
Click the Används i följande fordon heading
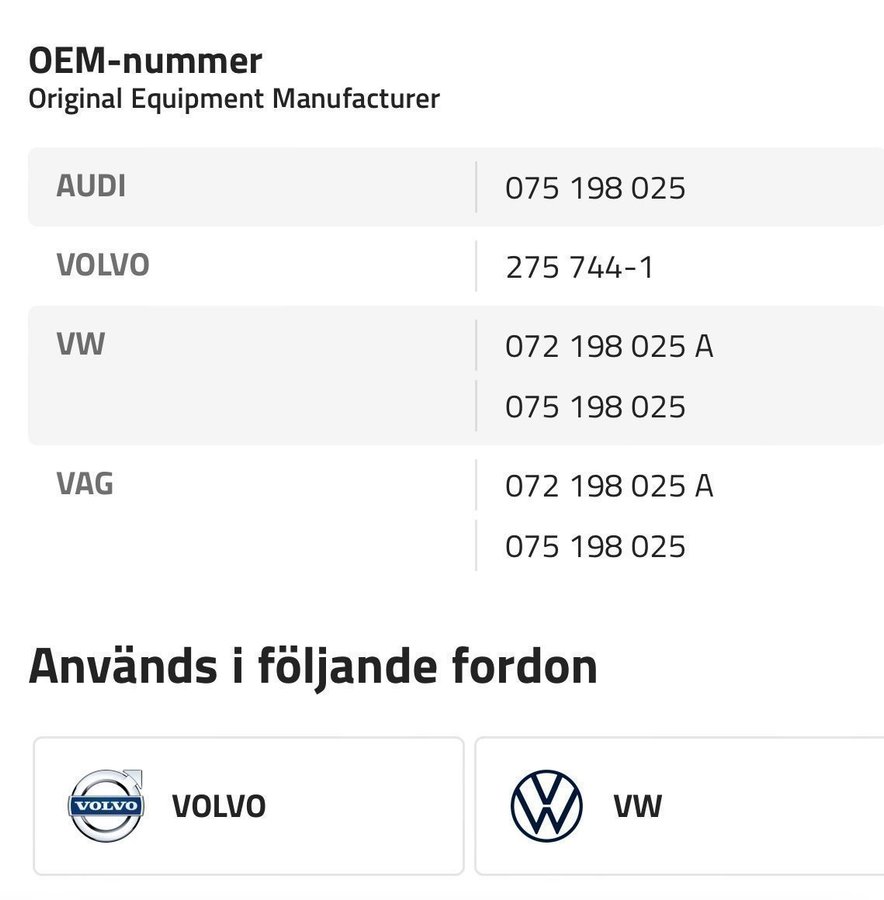(x=313, y=666)
